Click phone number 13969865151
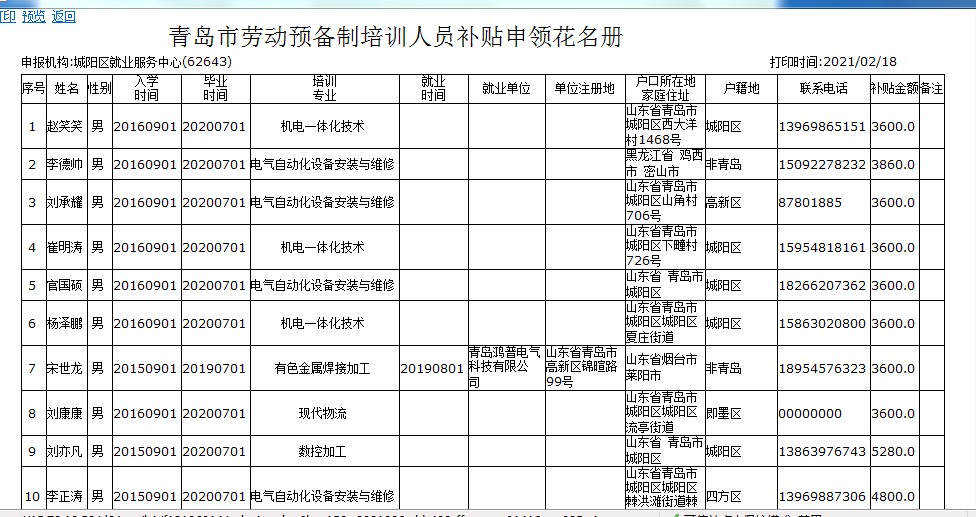This screenshot has height=517, width=976. [821, 127]
